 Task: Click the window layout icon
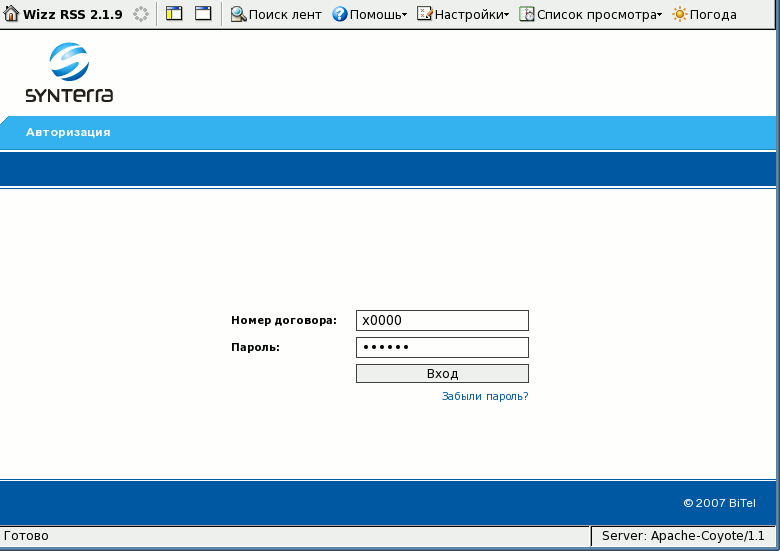pos(203,14)
